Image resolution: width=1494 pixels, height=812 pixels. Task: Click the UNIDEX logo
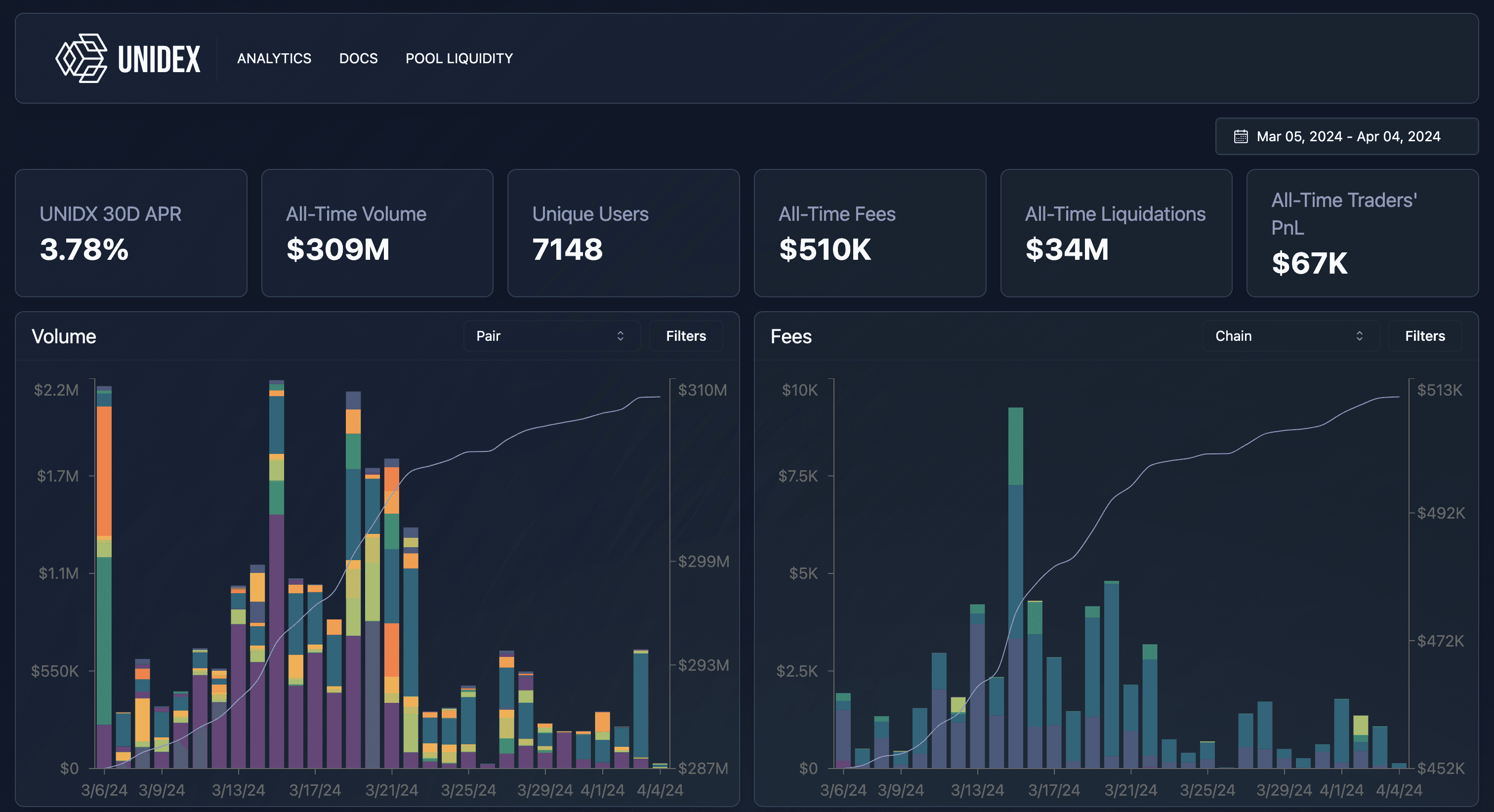(x=127, y=58)
